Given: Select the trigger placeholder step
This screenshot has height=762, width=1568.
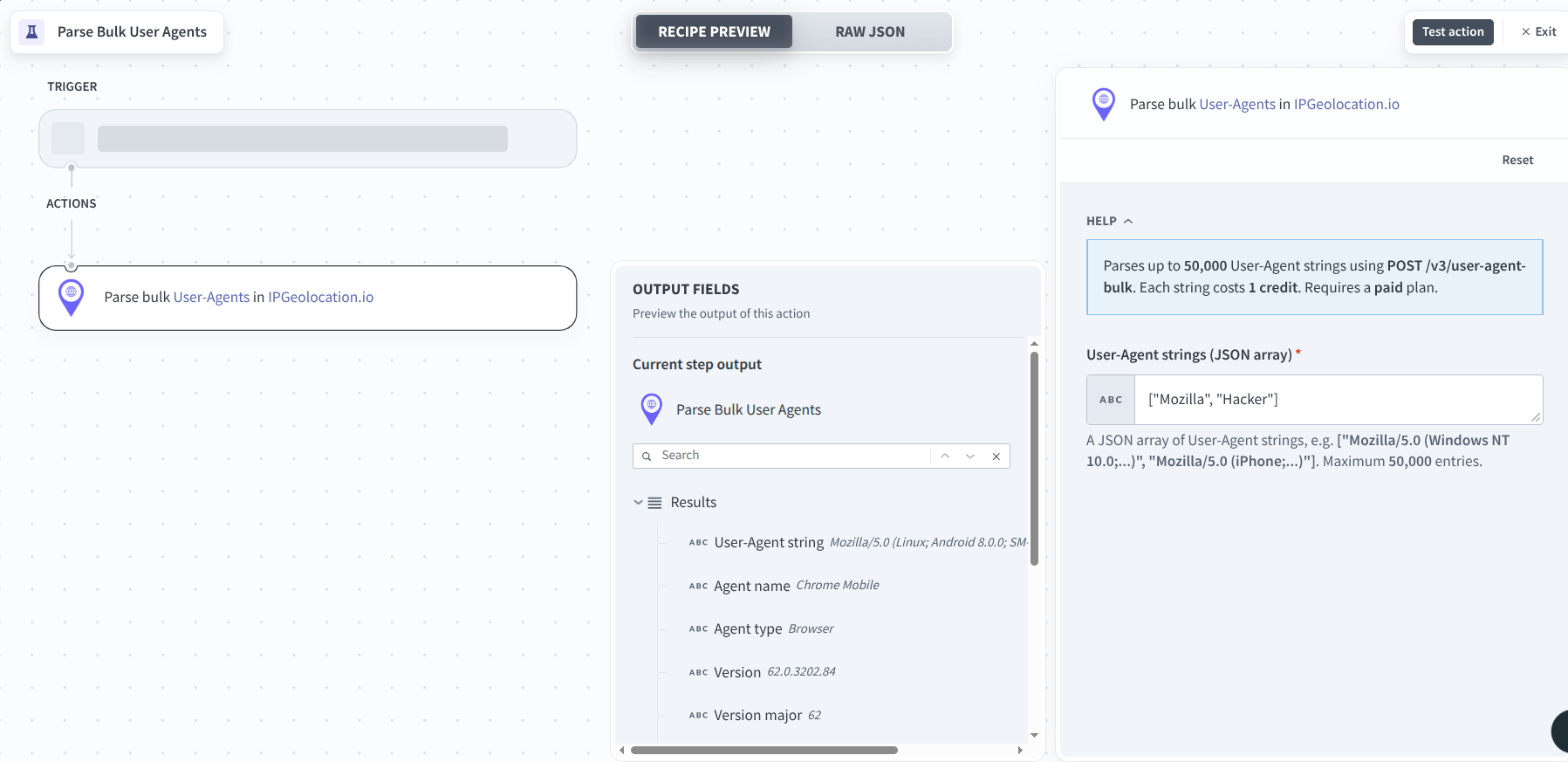Looking at the screenshot, I should click(x=308, y=139).
